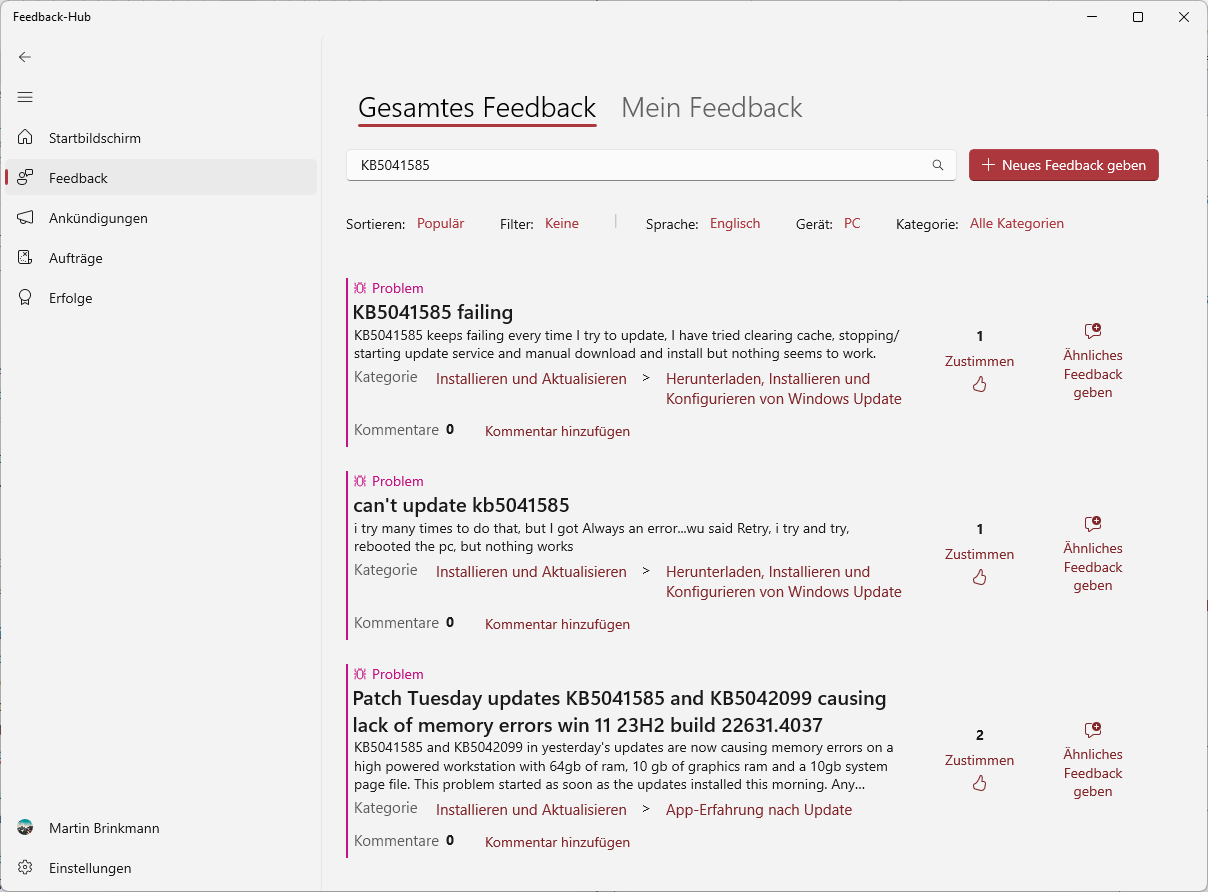Click 'Installieren und Aktualisieren' under Patch Tuesday post
Image resolution: width=1208 pixels, height=892 pixels.
(531, 809)
